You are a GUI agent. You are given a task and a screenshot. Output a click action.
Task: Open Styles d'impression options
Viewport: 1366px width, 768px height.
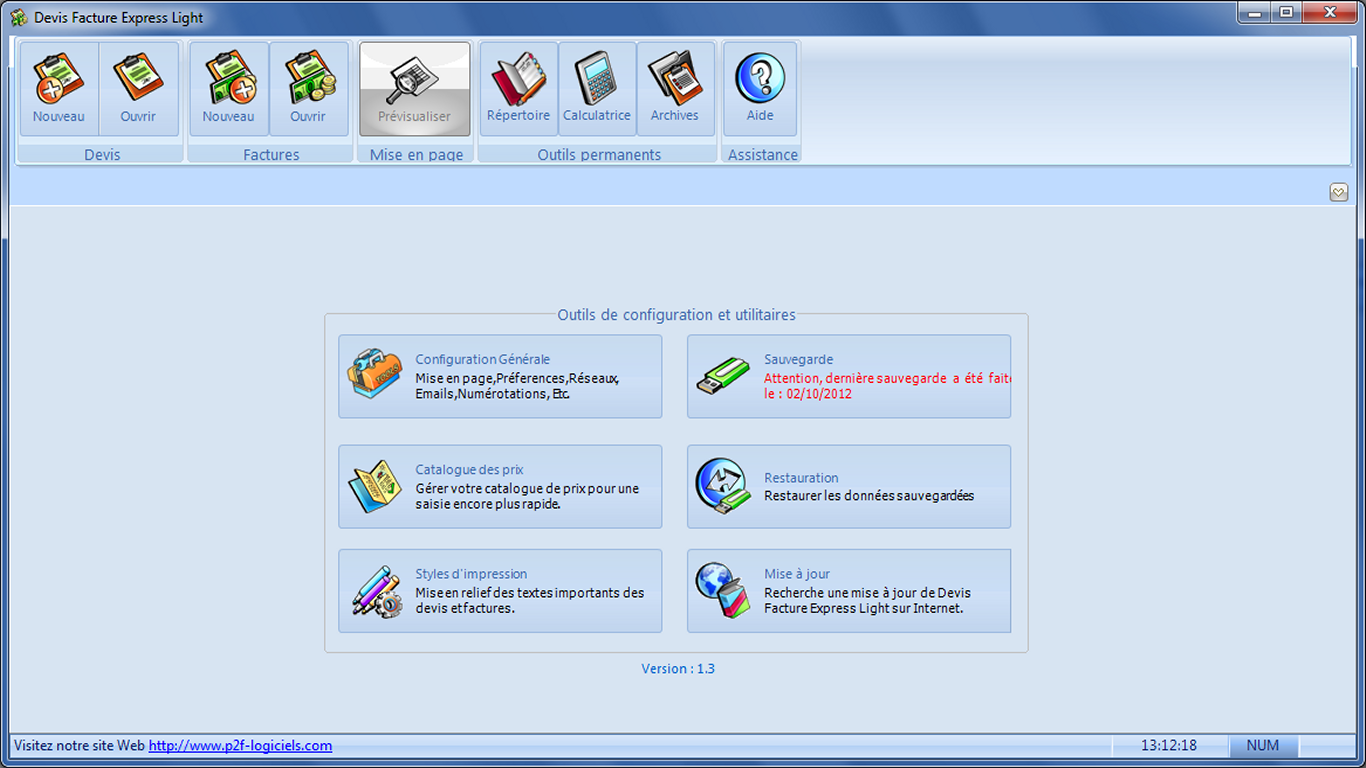pos(500,591)
